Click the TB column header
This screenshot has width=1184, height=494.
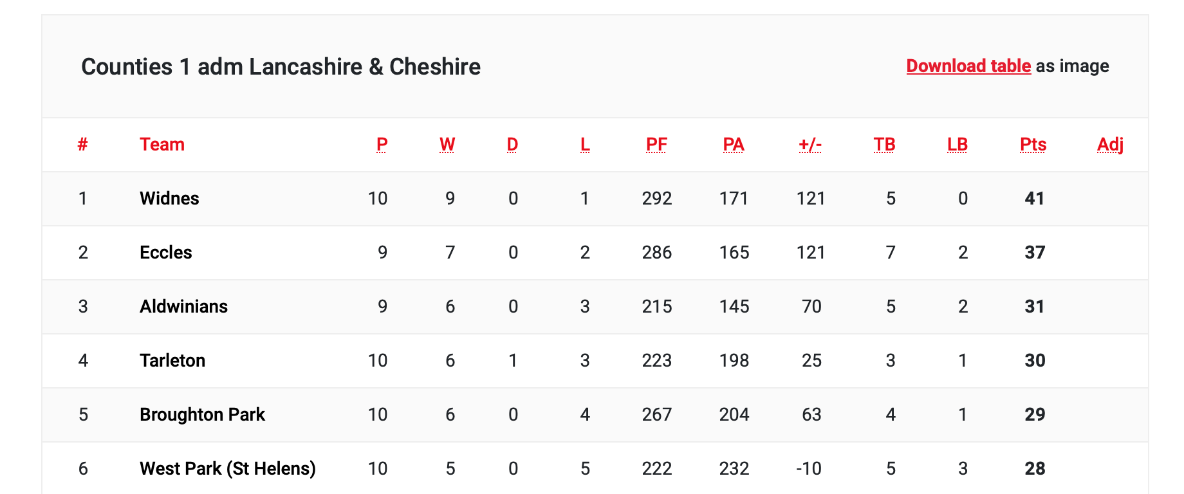pyautogui.click(x=884, y=144)
